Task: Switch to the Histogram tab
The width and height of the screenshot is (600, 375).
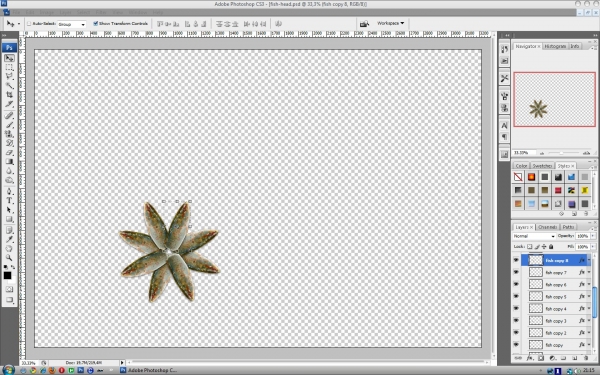Action: [555, 46]
